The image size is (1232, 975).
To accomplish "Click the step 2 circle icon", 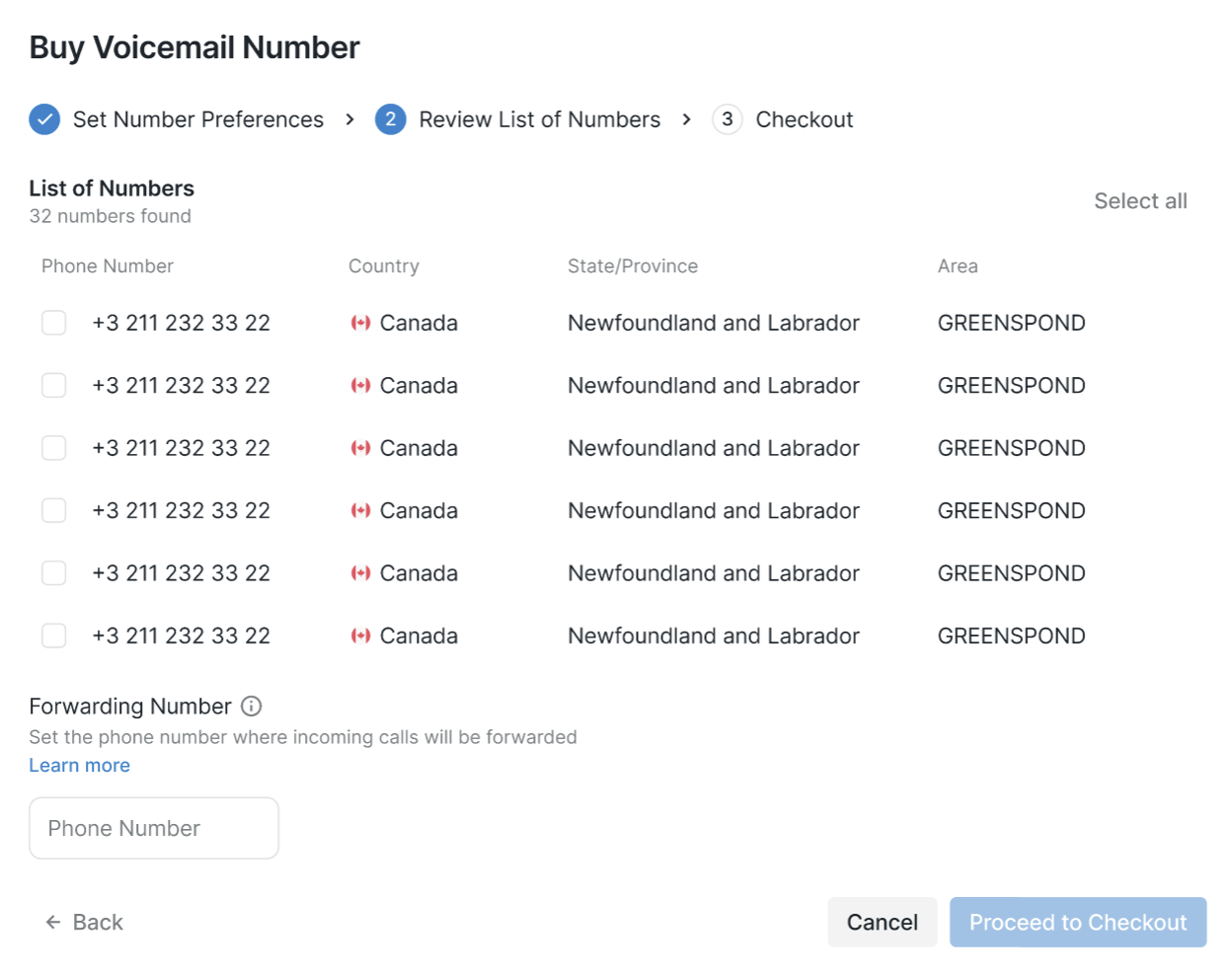I will pyautogui.click(x=391, y=119).
